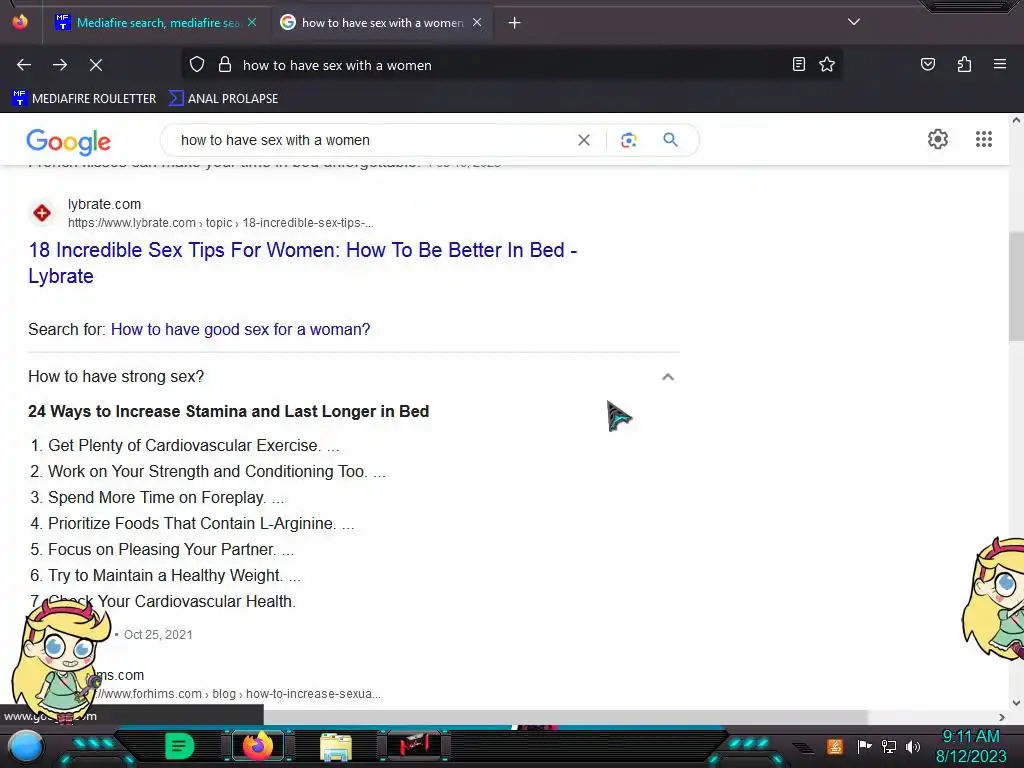Open the '18 Incredible Sex Tips For Women' result
Viewport: 1024px width, 768px height.
pos(302,263)
